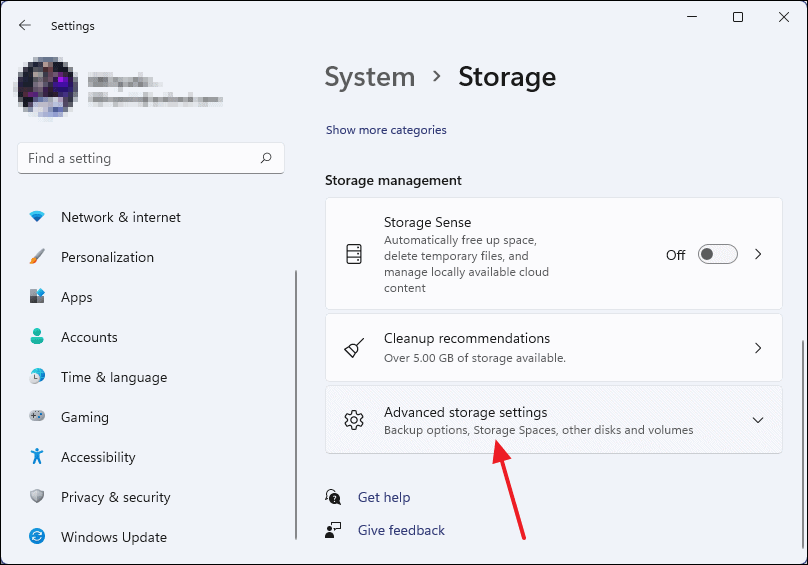
Task: Toggle the Storage Sense switch on
Action: coord(717,255)
